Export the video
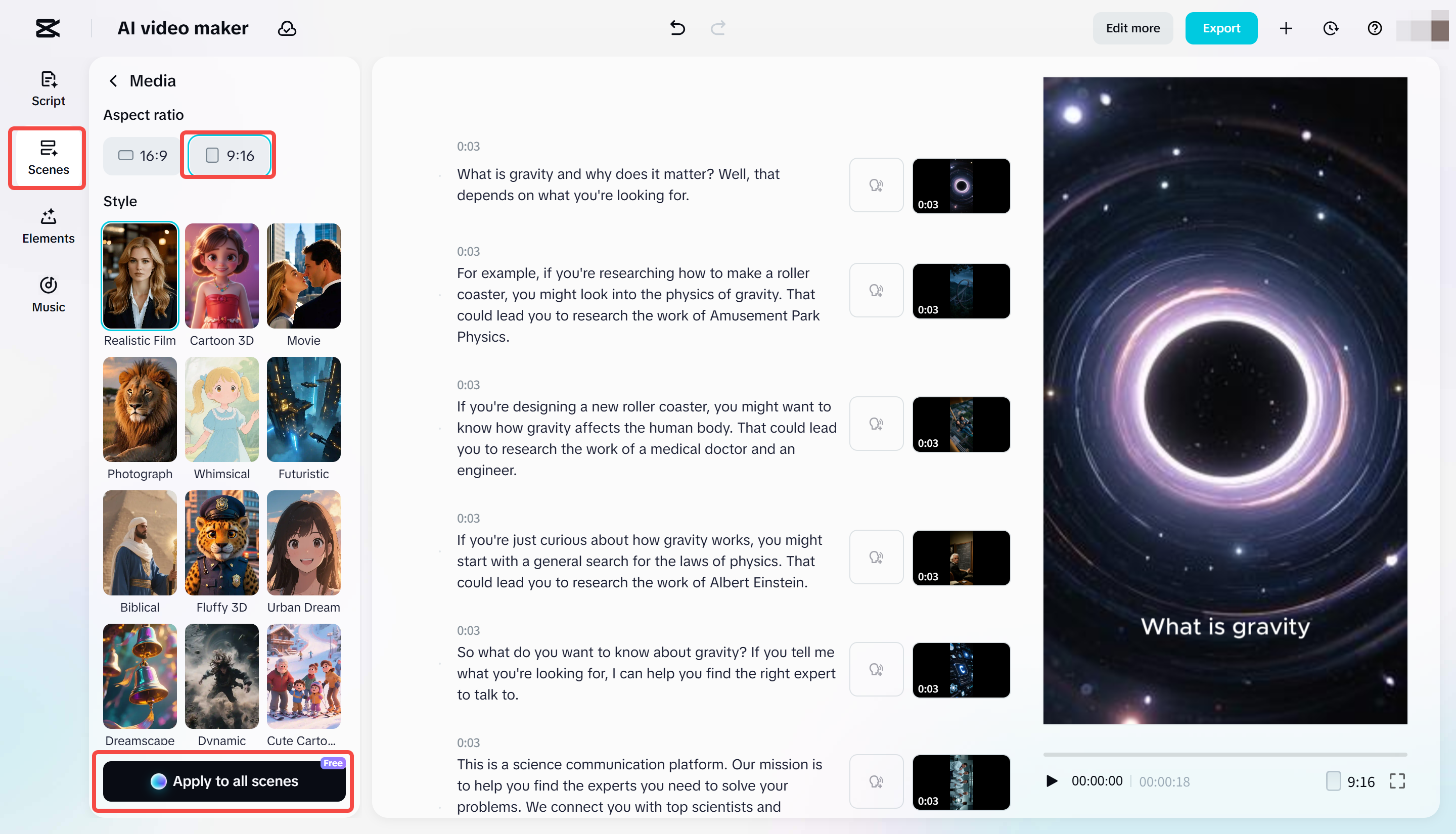The image size is (1456, 834). pos(1220,28)
